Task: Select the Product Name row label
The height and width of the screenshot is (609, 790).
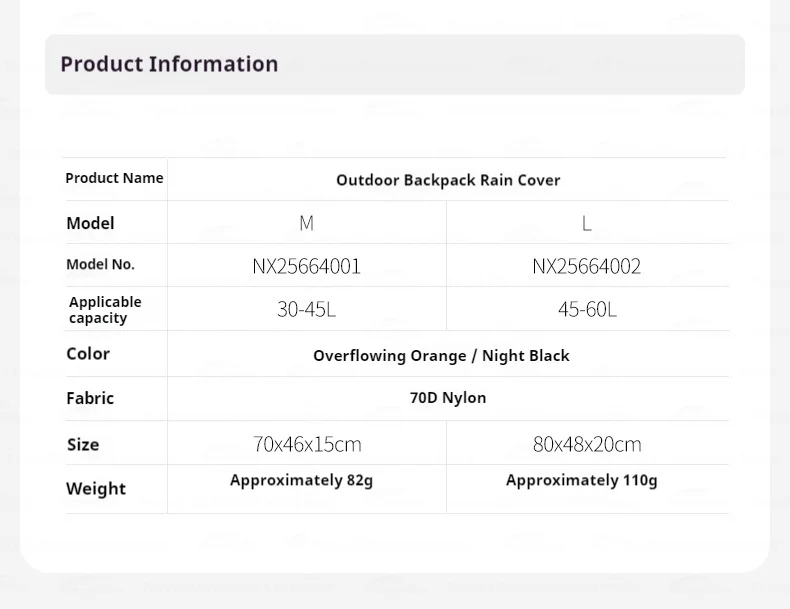Action: click(114, 178)
